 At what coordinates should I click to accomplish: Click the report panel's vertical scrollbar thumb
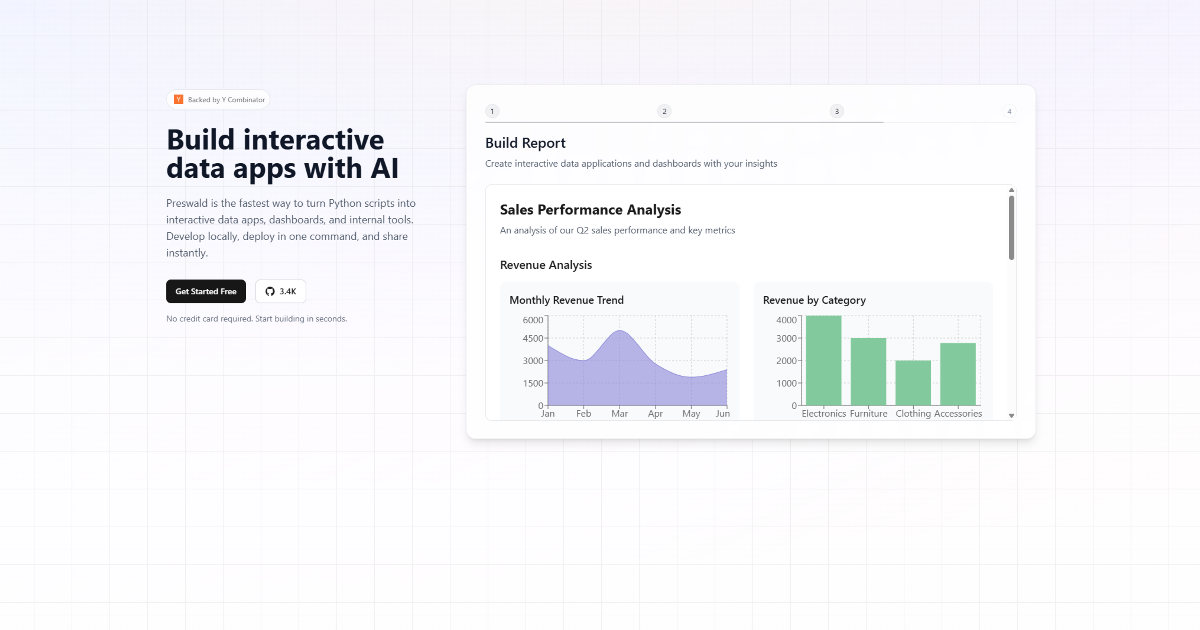[x=1011, y=228]
